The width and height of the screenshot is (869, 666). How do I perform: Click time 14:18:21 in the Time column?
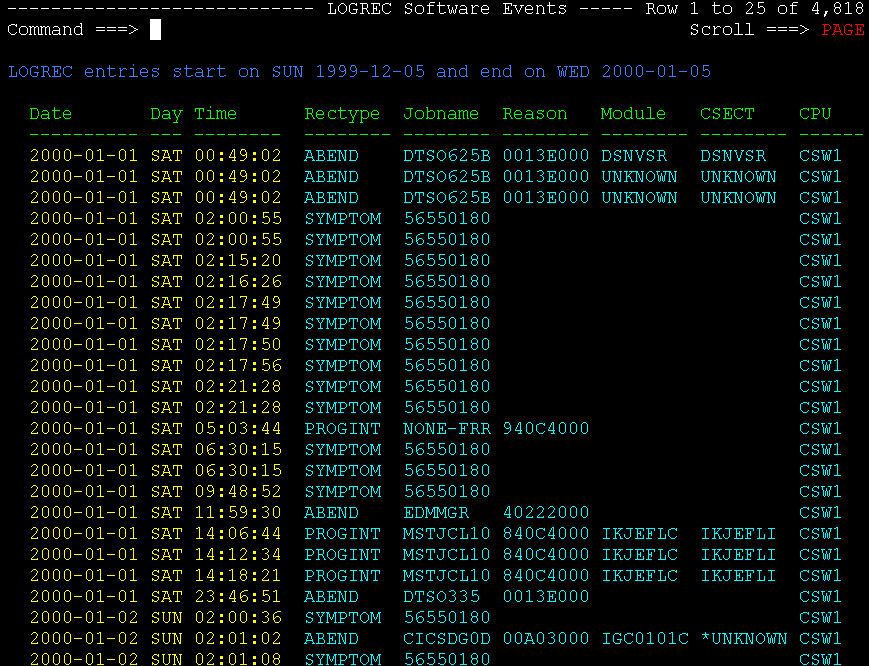click(238, 576)
